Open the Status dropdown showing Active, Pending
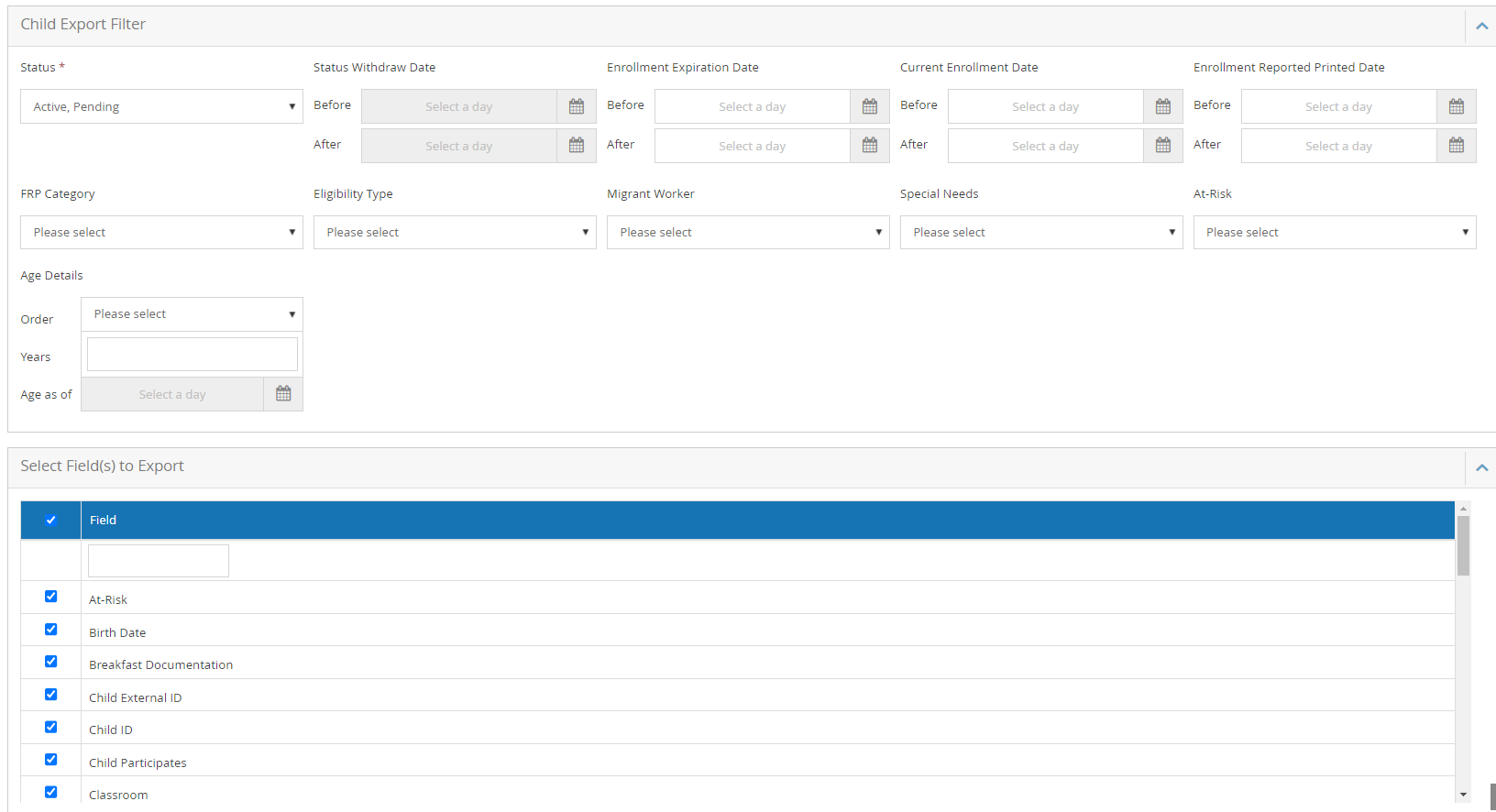The height and width of the screenshot is (812, 1496). pyautogui.click(x=161, y=106)
